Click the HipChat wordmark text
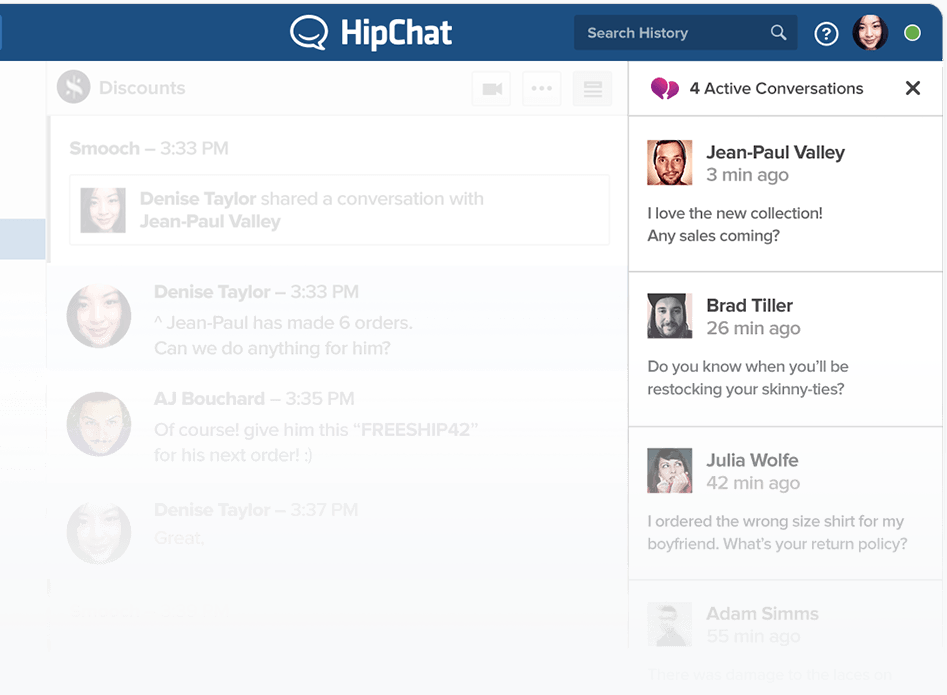Viewport: 947px width, 695px height. coord(396,33)
